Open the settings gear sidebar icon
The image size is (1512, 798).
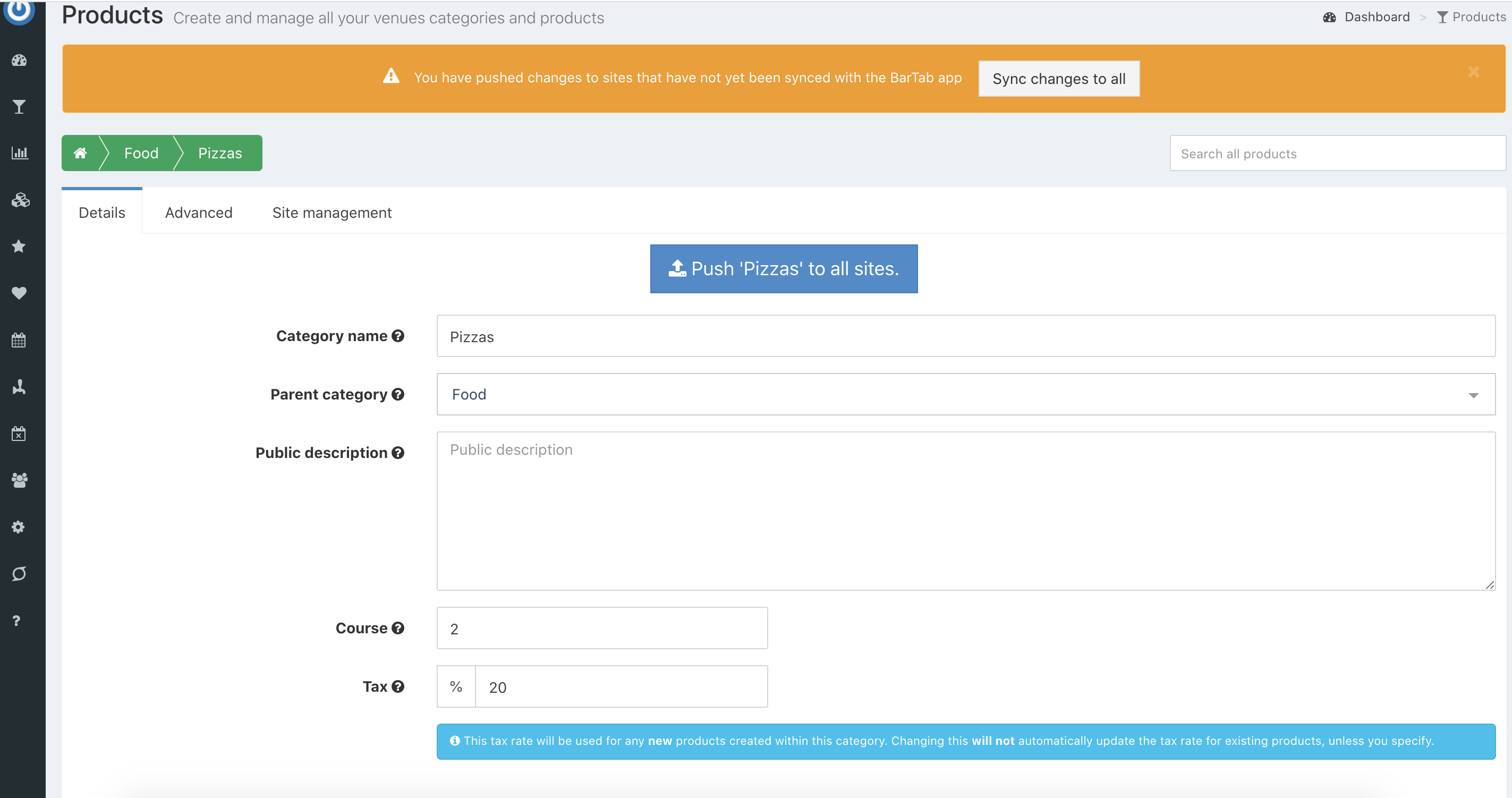pyautogui.click(x=19, y=527)
